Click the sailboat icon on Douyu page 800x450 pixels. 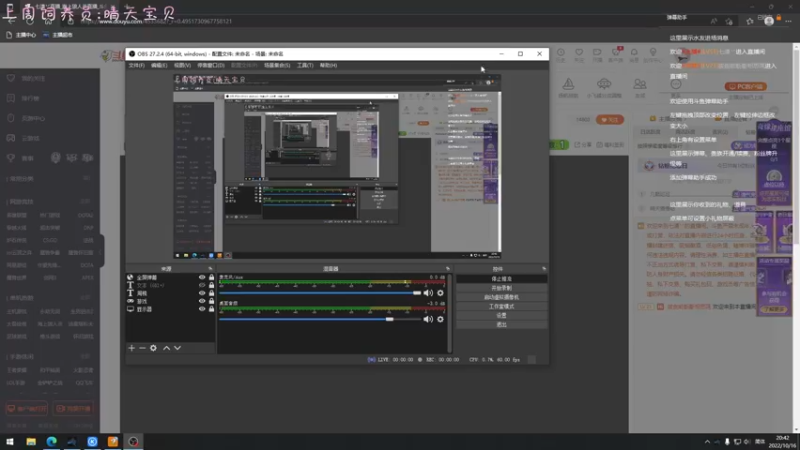click(568, 84)
